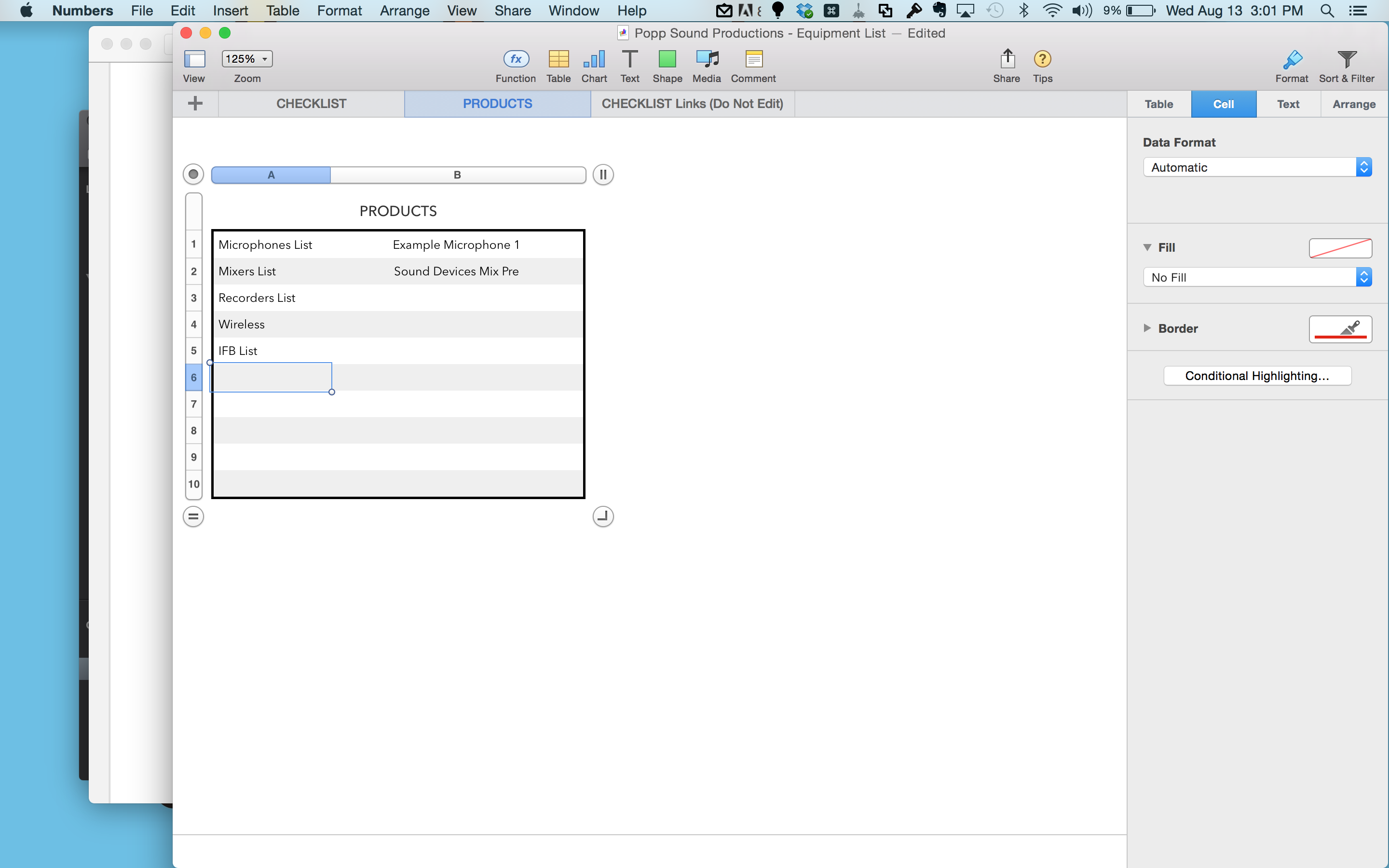This screenshot has height=868, width=1389.
Task: Click the Conditional Highlighting button
Action: (1257, 376)
